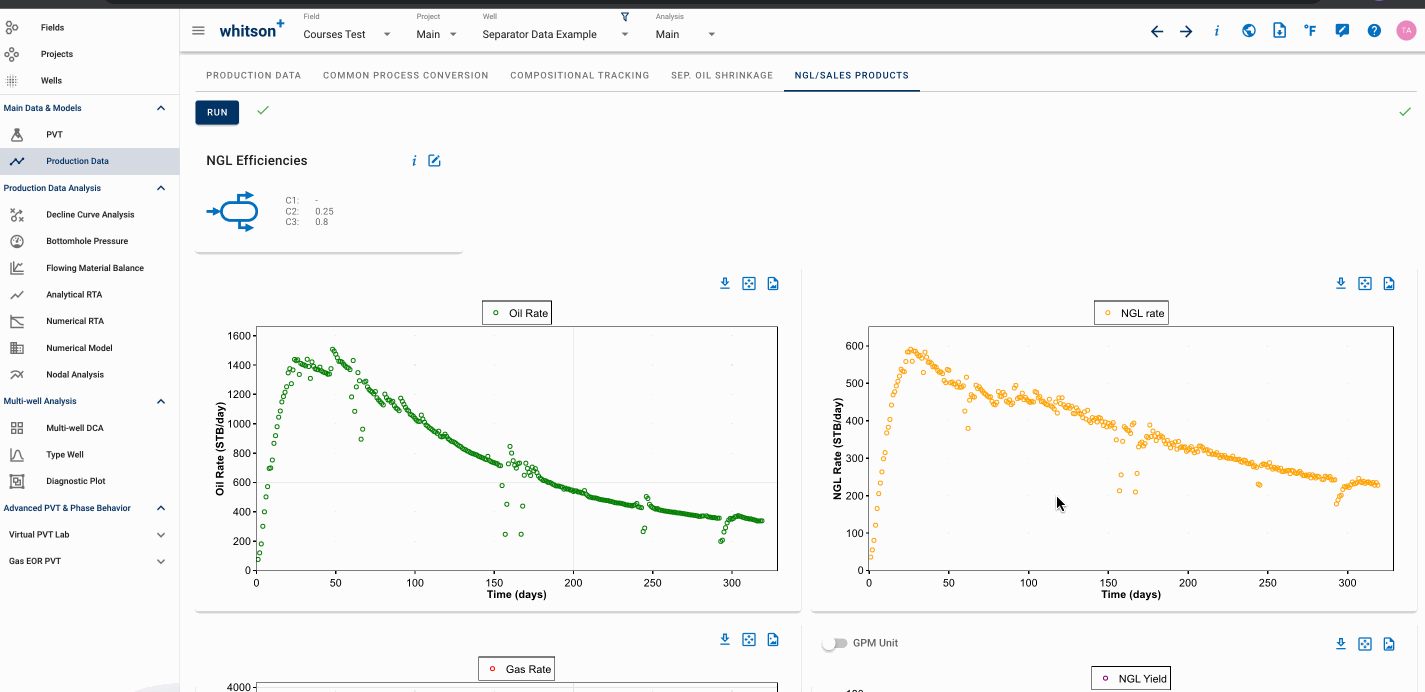1425x692 pixels.
Task: Toggle NGL Yield legend series
Action: (1131, 678)
